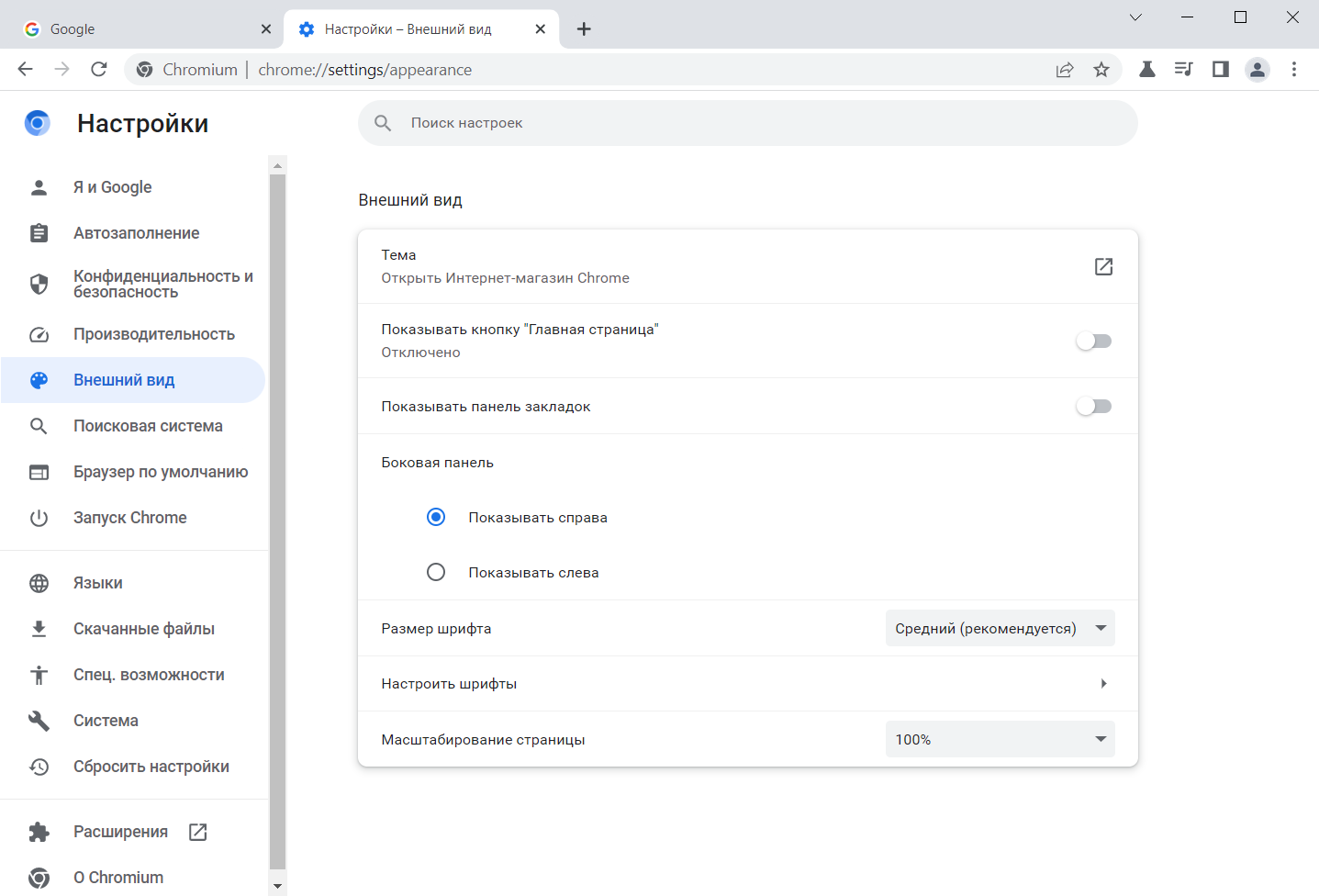Click the Chromium site info icon
This screenshot has width=1319, height=896.
[x=144, y=69]
